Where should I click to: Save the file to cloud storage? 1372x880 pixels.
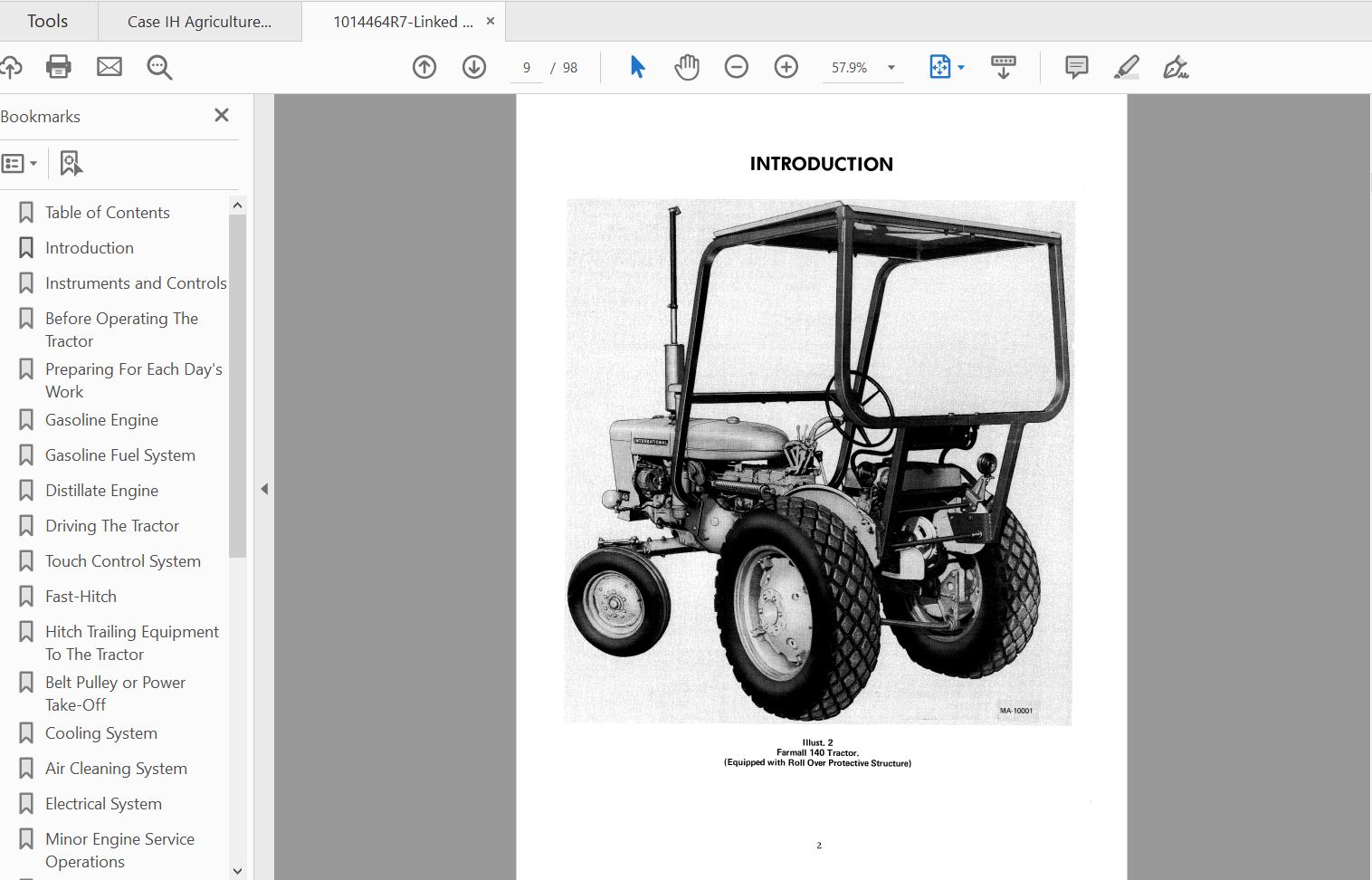coord(13,66)
